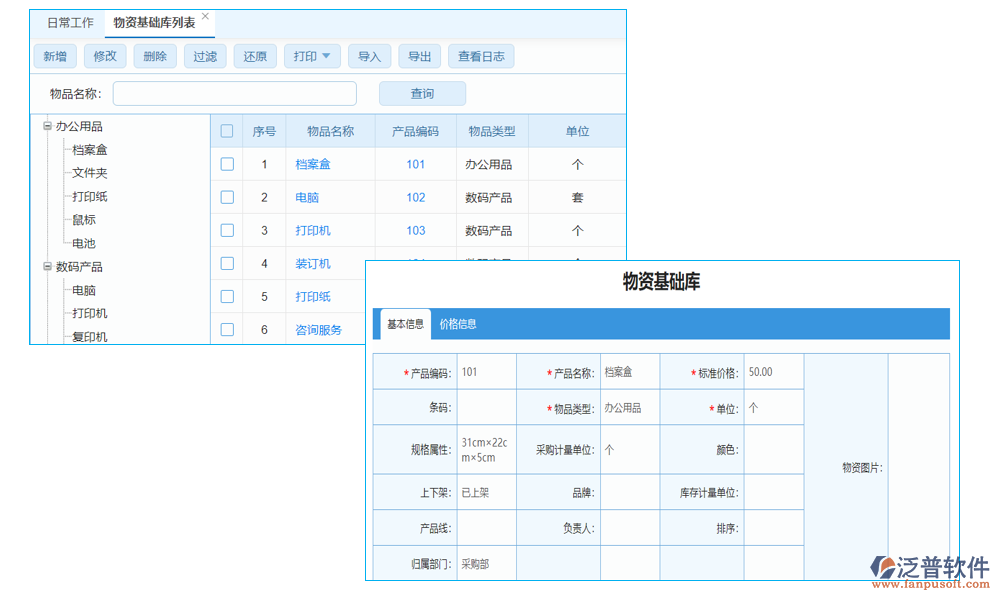Click the 查询 (Search) button
Viewport: 1000px width, 600px height.
(422, 92)
